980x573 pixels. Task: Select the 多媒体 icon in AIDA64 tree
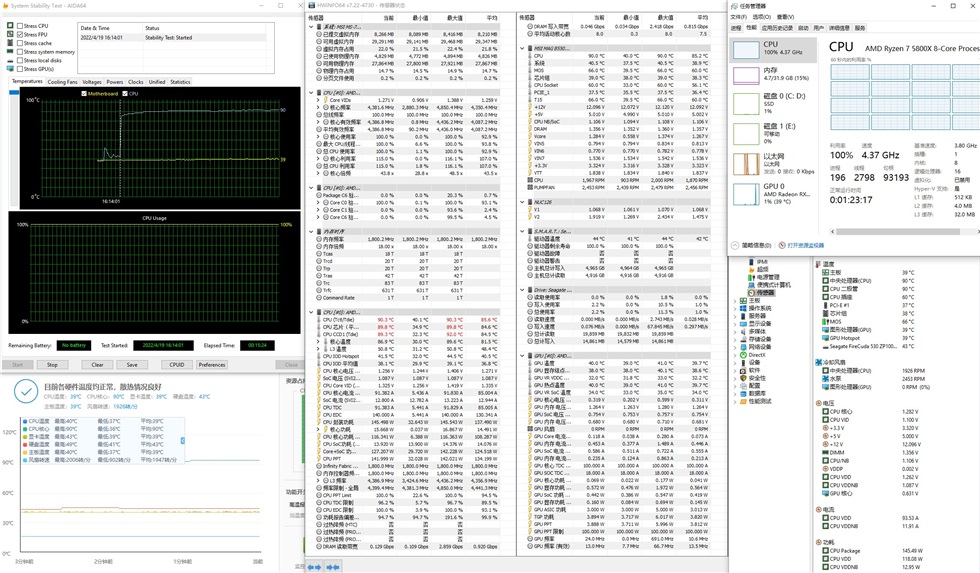pos(743,331)
